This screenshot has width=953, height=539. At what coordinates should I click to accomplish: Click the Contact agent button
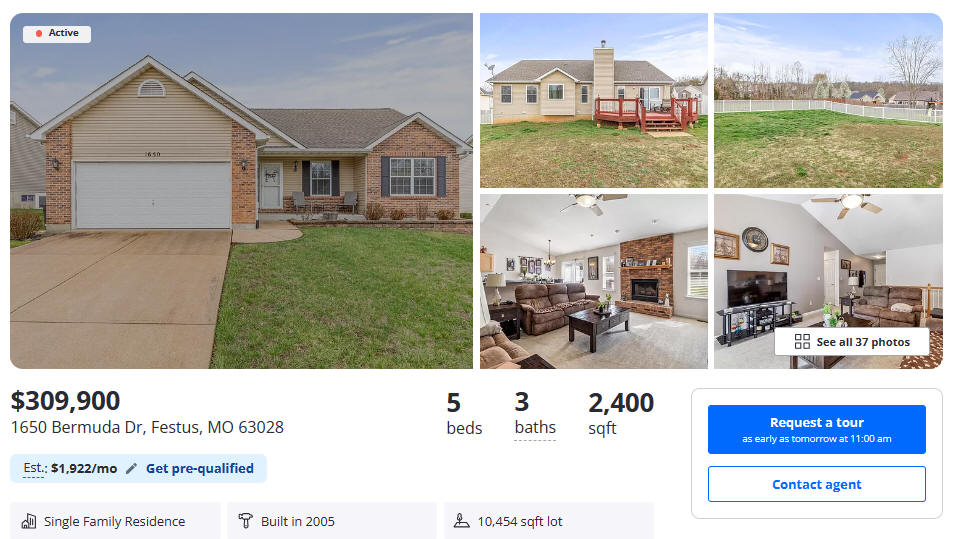point(816,484)
